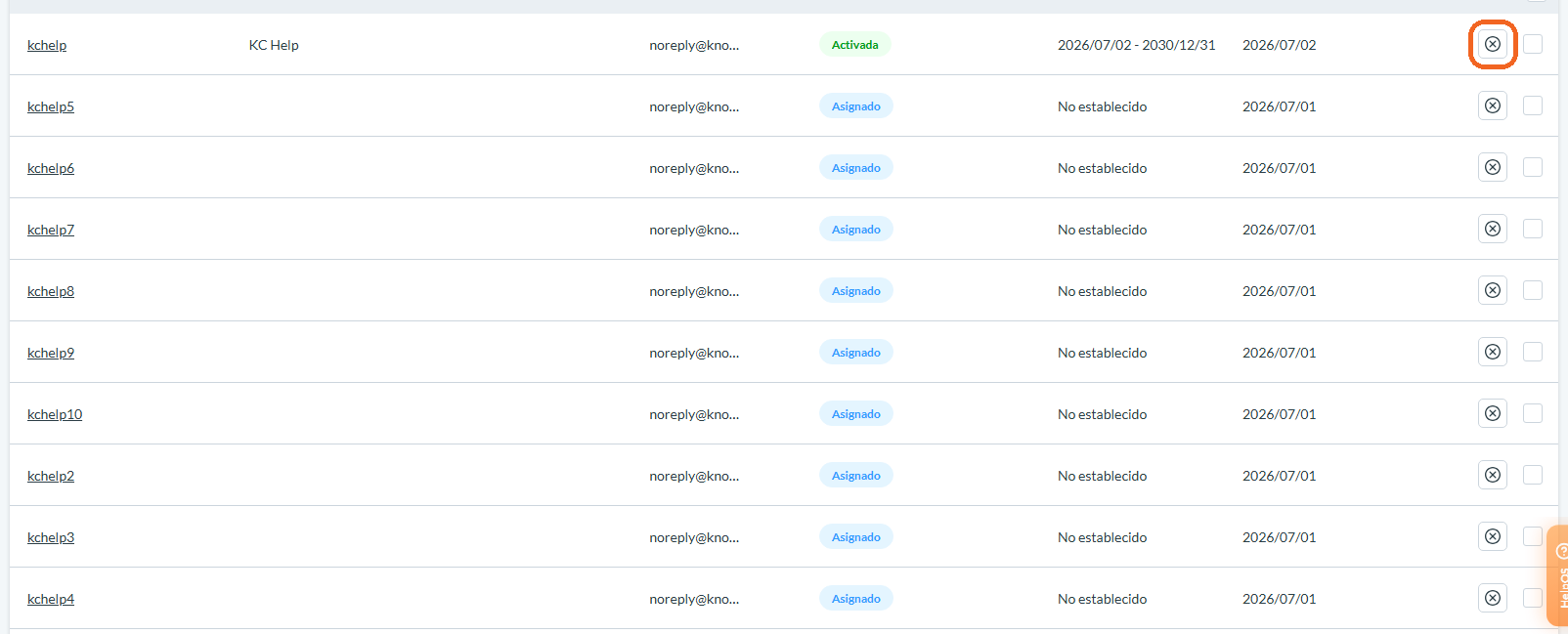Open the kchelp10 user link
The height and width of the screenshot is (634, 1568).
tap(55, 414)
